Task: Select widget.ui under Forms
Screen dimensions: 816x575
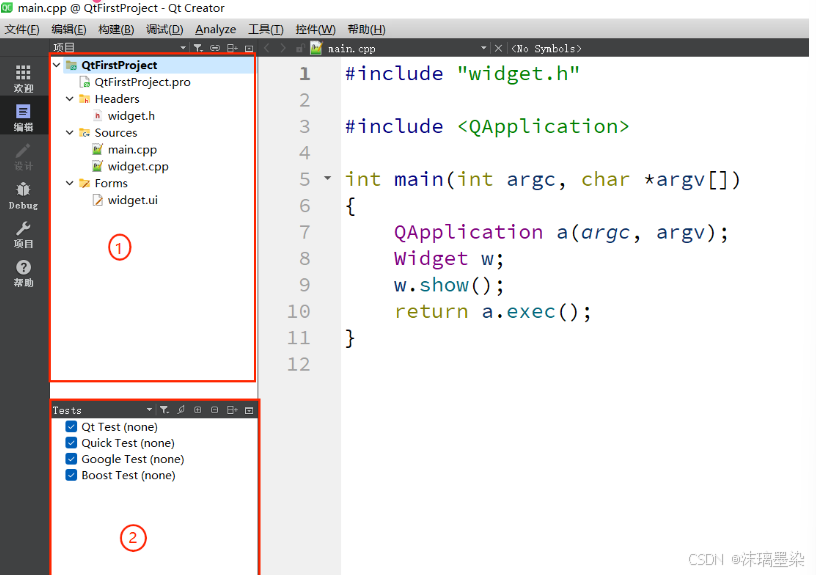Action: [x=133, y=200]
